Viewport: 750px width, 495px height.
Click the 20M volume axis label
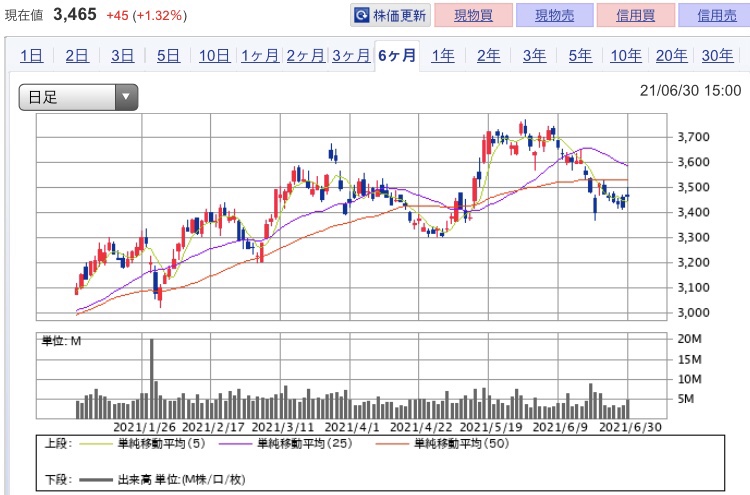tap(689, 339)
